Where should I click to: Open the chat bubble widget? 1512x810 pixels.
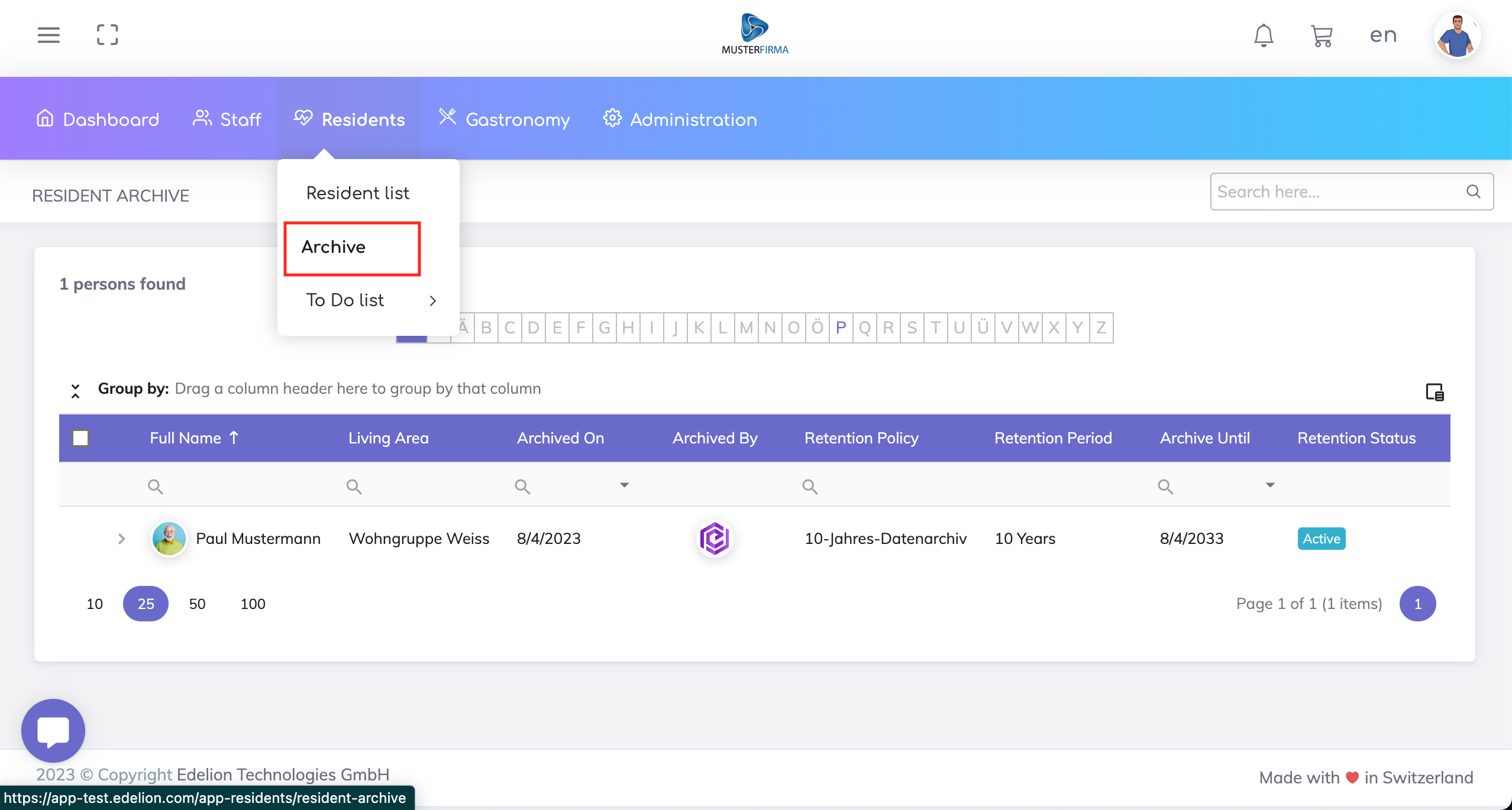[53, 730]
